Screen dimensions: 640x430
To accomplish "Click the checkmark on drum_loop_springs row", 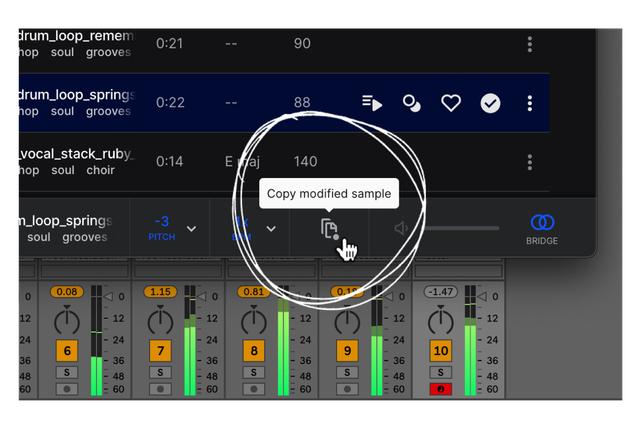I will (490, 103).
